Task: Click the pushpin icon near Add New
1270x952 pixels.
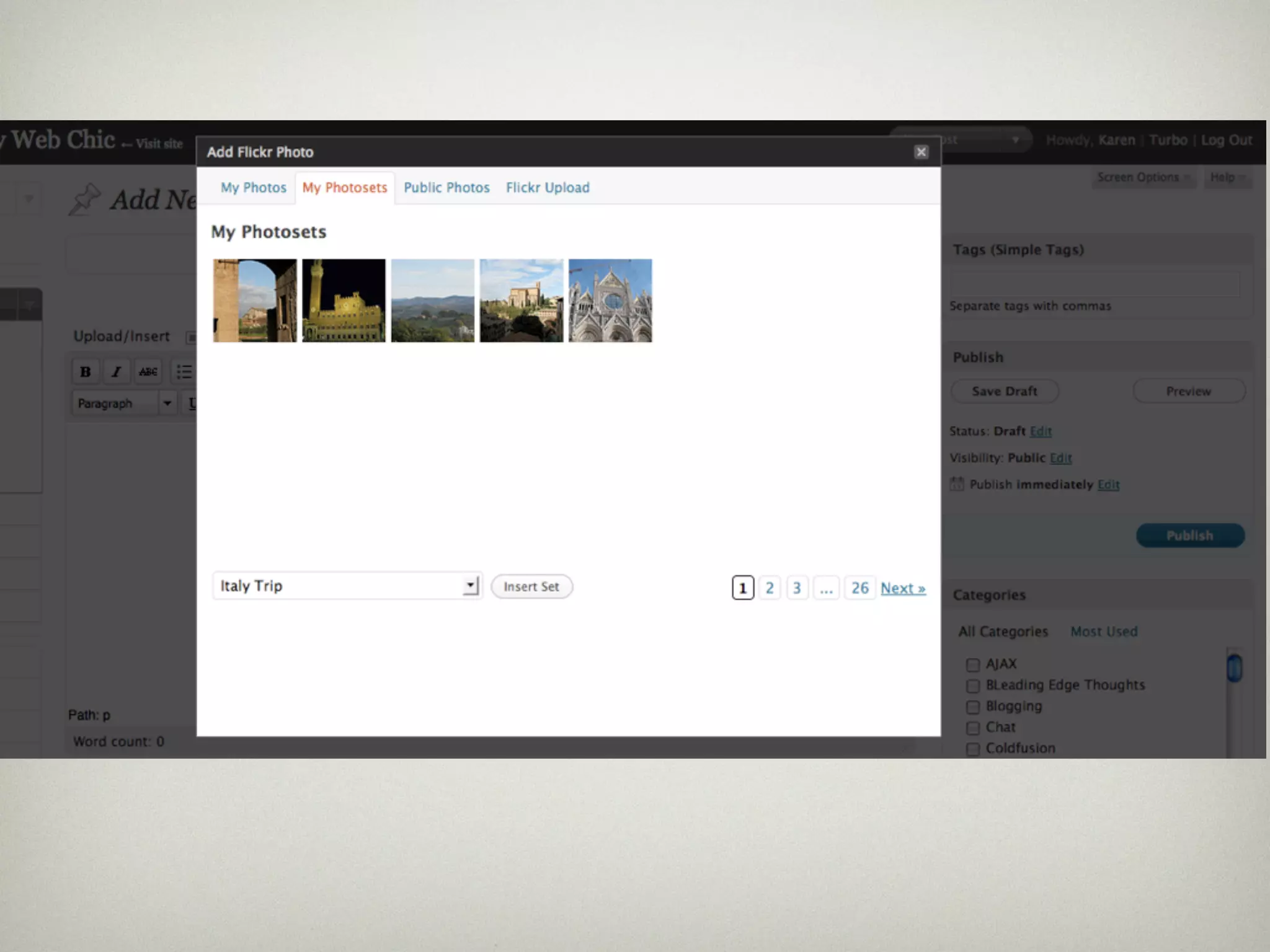Action: (x=84, y=200)
